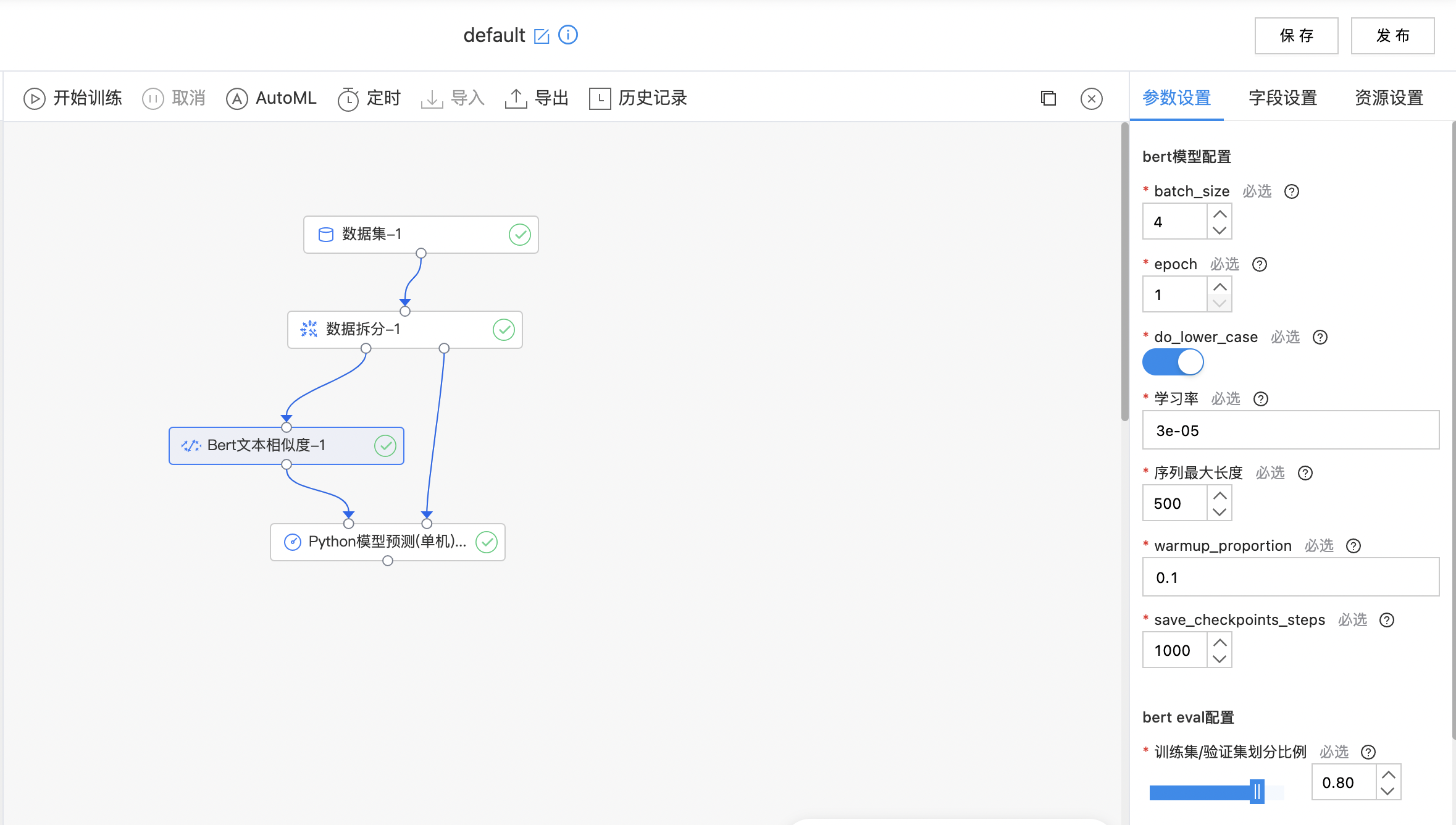The height and width of the screenshot is (825, 1456).
Task: Click the 保存 save button
Action: click(x=1296, y=36)
